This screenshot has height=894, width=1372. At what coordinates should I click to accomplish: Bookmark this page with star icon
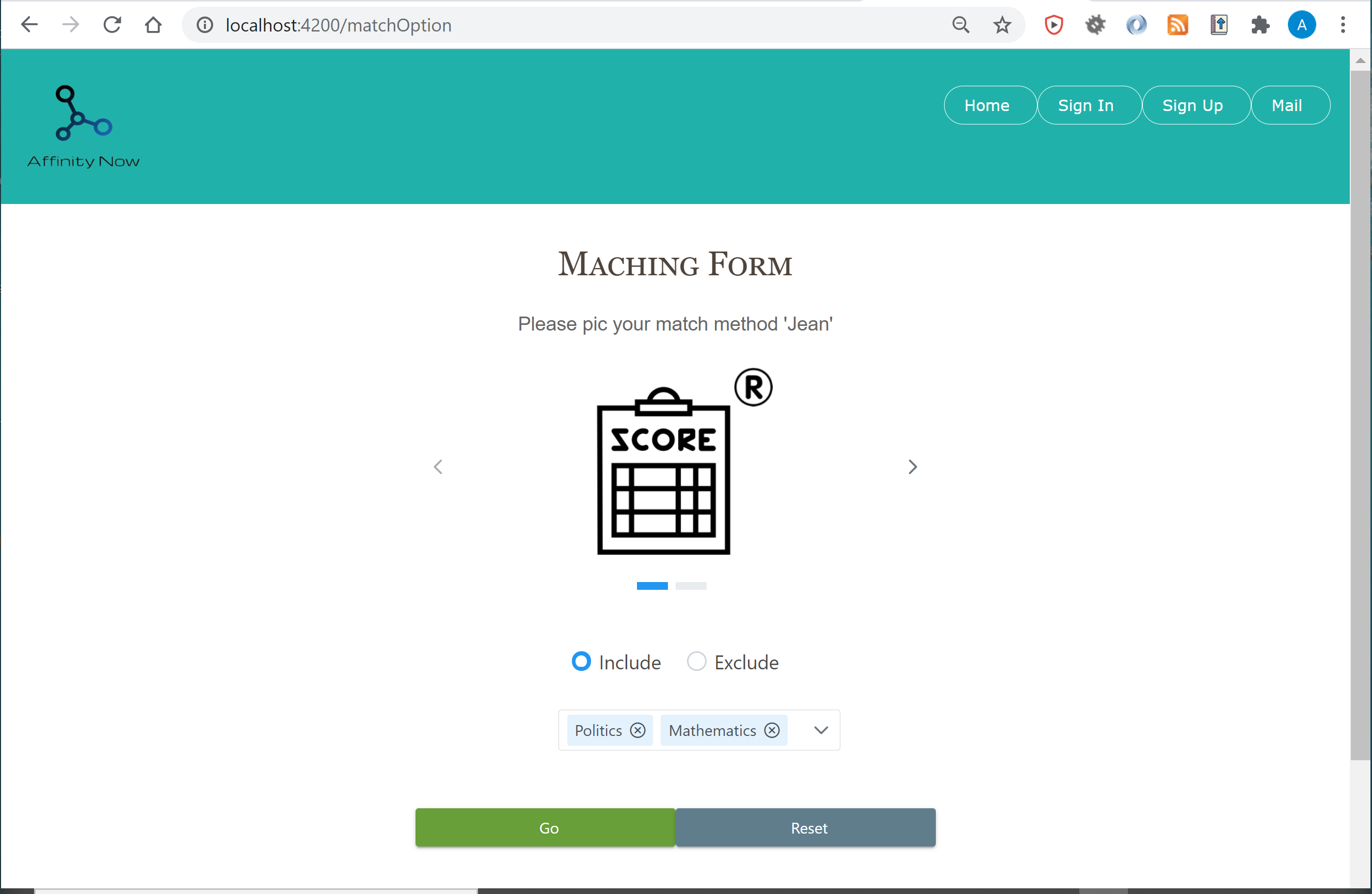(x=1002, y=25)
